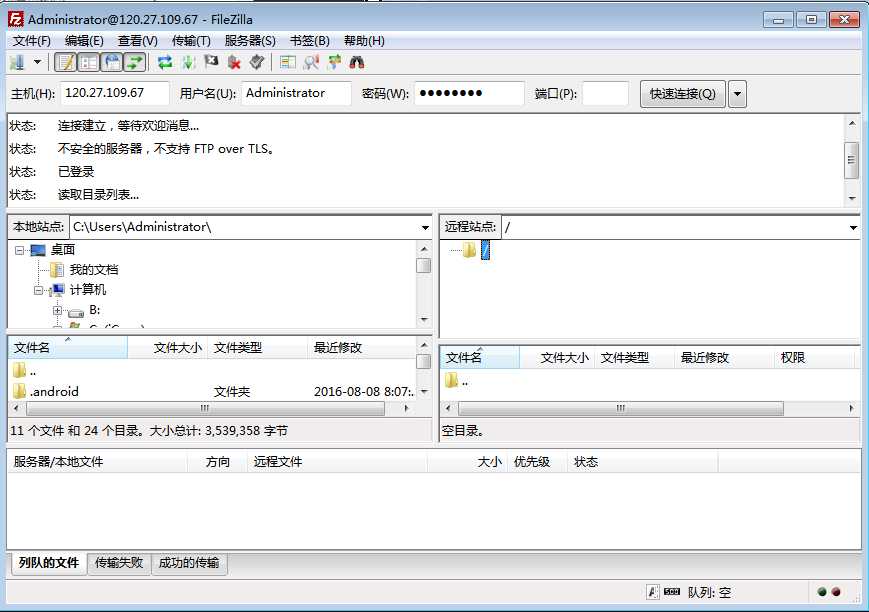Open the 文件(F) menu
Screen dimensions: 869x612
pyautogui.click(x=32, y=41)
